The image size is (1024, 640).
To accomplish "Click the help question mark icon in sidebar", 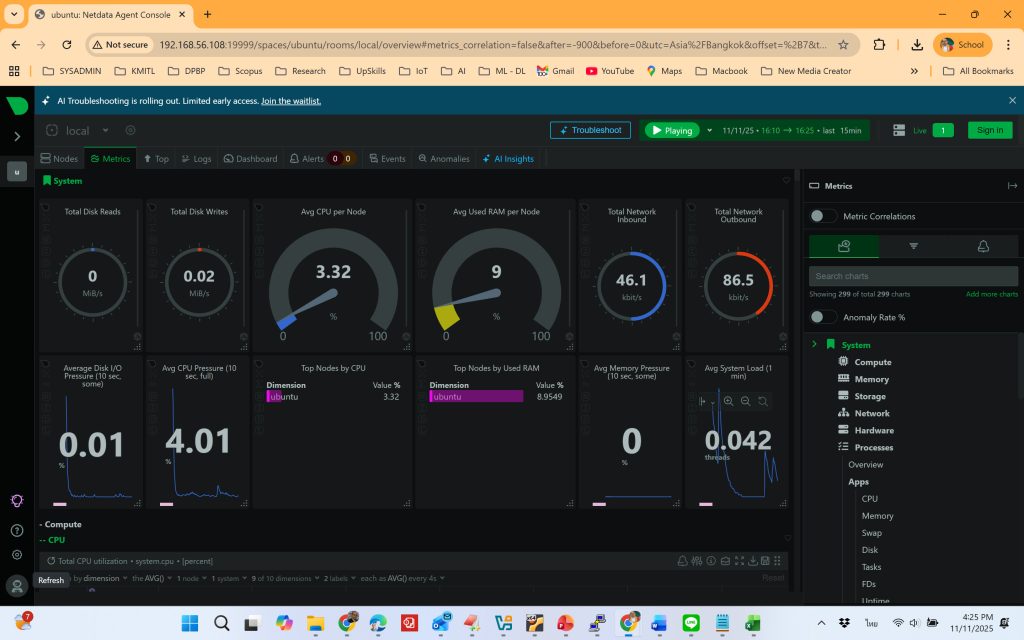I will (17, 530).
